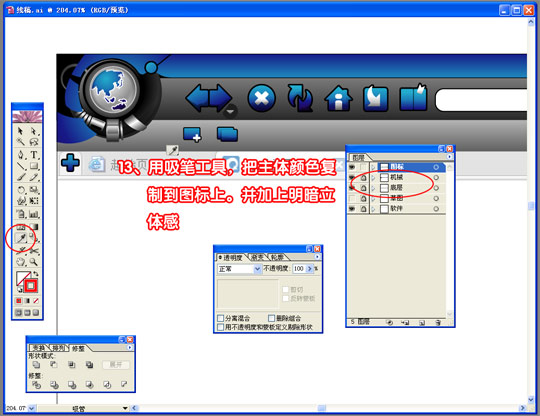Click the create new layer icon

click(x=422, y=323)
